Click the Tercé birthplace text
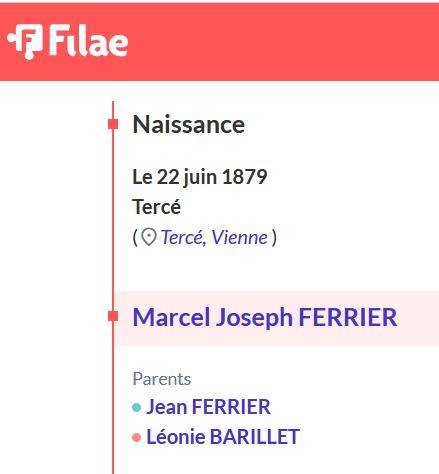This screenshot has width=439, height=474. 157,206
